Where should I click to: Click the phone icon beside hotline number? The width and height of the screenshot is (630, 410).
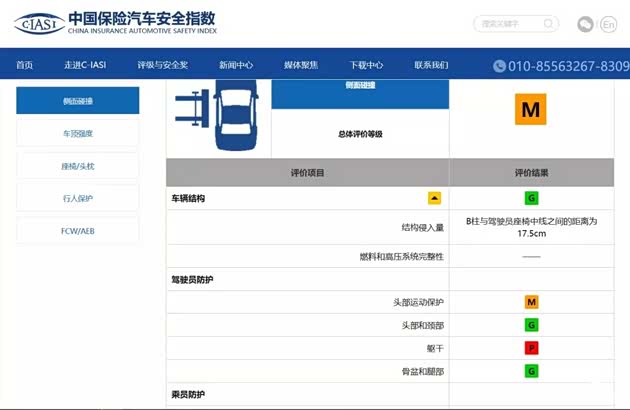click(499, 66)
